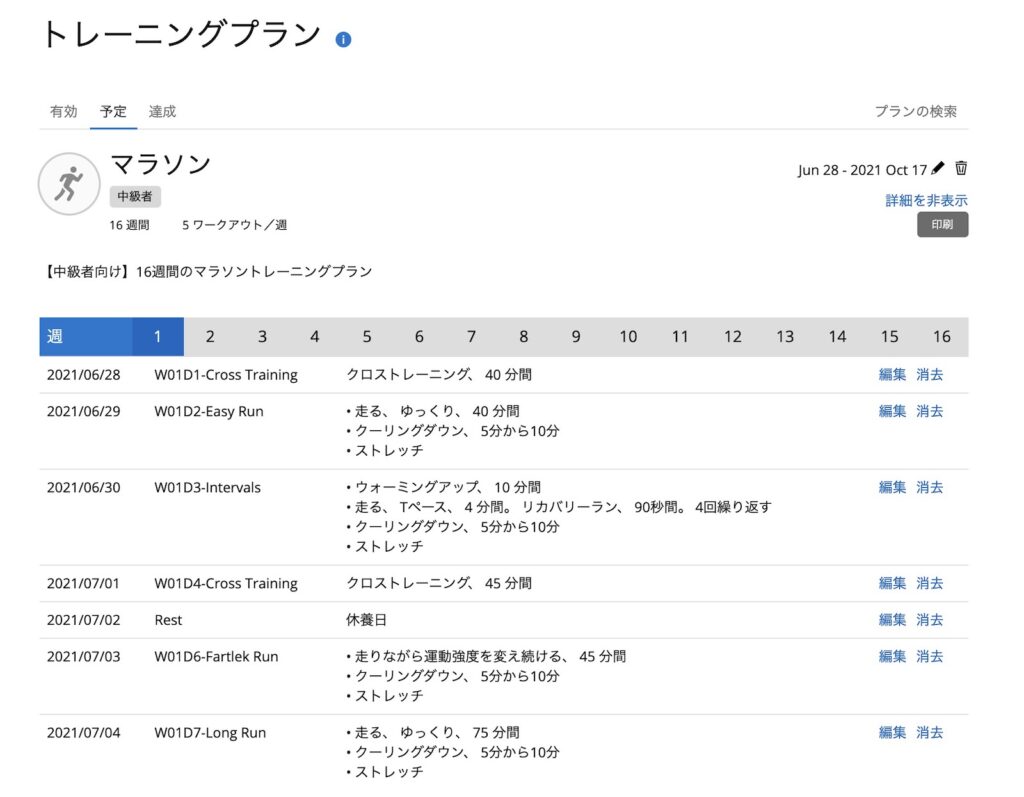The image size is (1024, 797).
Task: Open week 9 schedule
Action: [575, 336]
